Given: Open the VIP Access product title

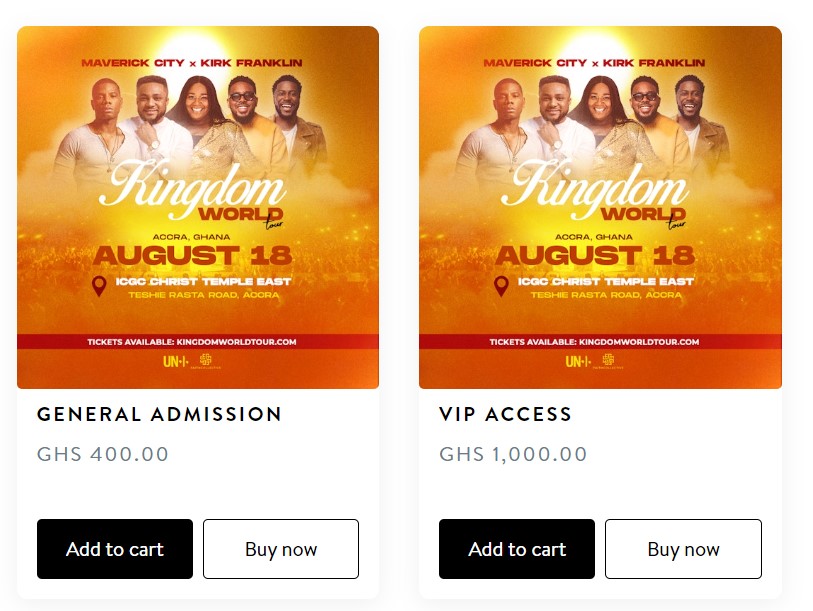Looking at the screenshot, I should click(x=505, y=414).
